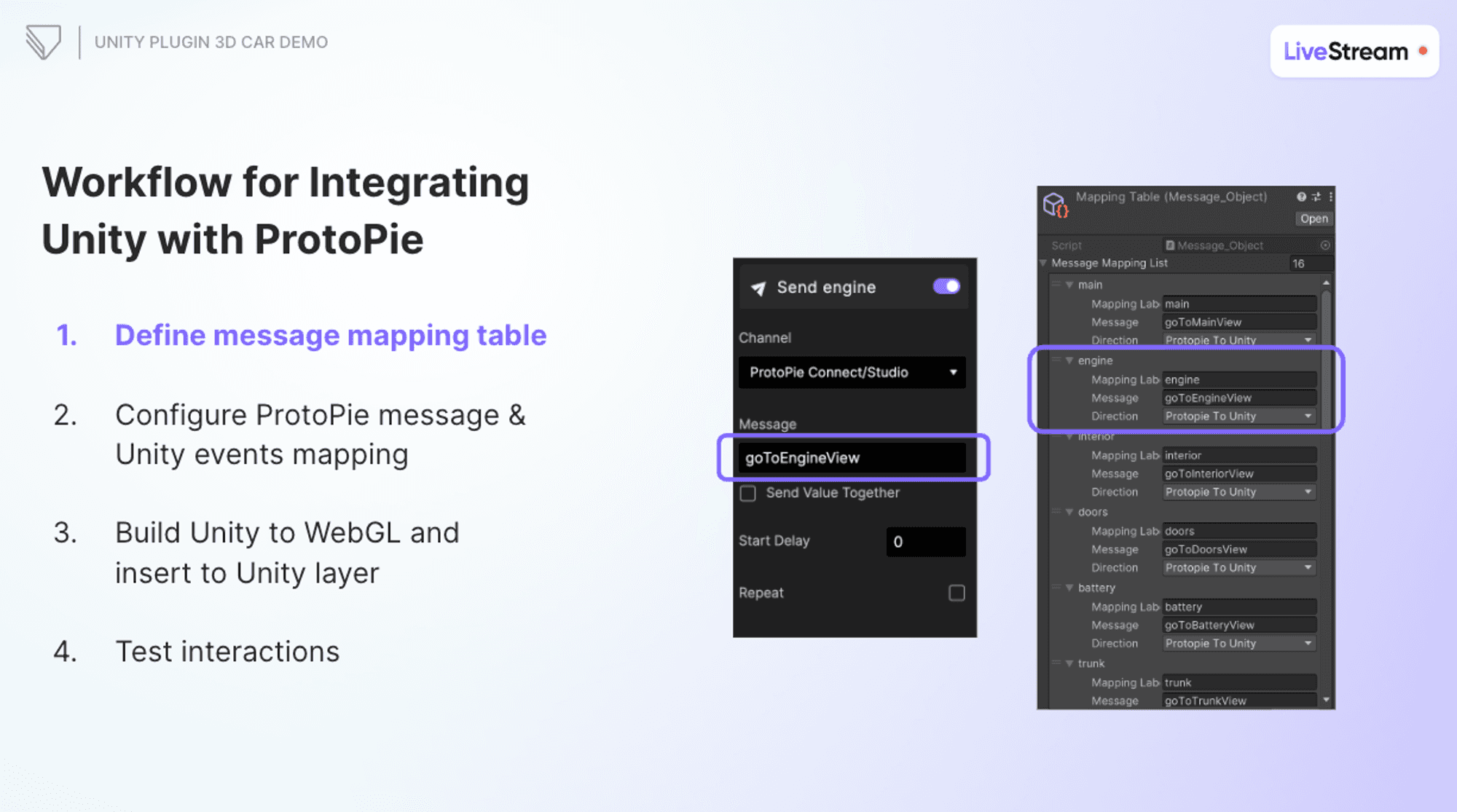Viewport: 1457px width, 812px height.
Task: Check the Repeat checkbox
Action: (x=957, y=593)
